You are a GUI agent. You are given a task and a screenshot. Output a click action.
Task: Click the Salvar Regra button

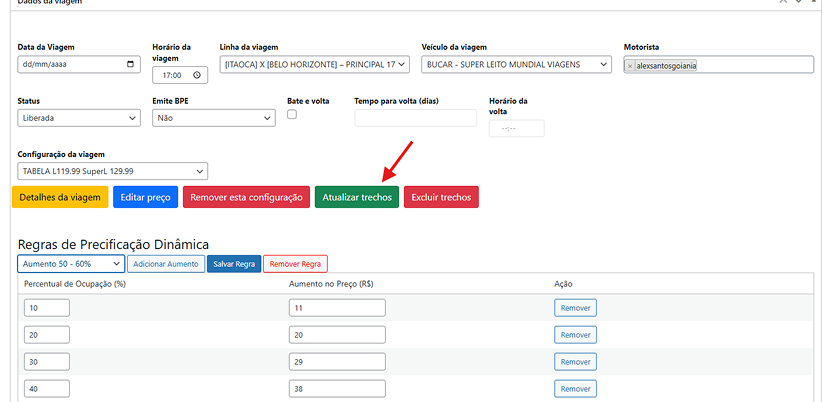click(x=232, y=264)
